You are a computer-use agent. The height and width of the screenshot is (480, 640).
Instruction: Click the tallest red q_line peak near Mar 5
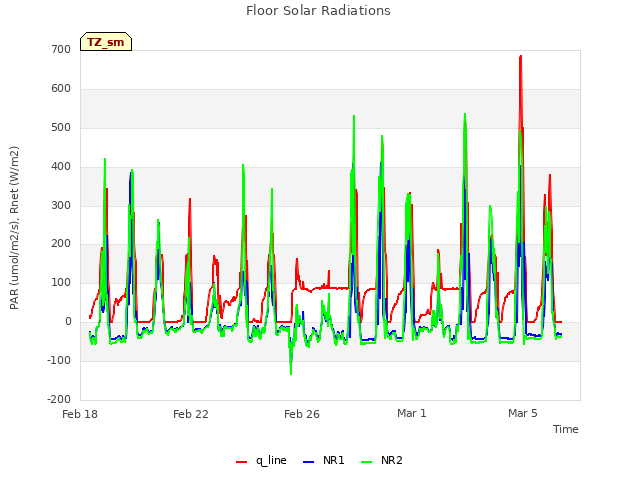520,56
